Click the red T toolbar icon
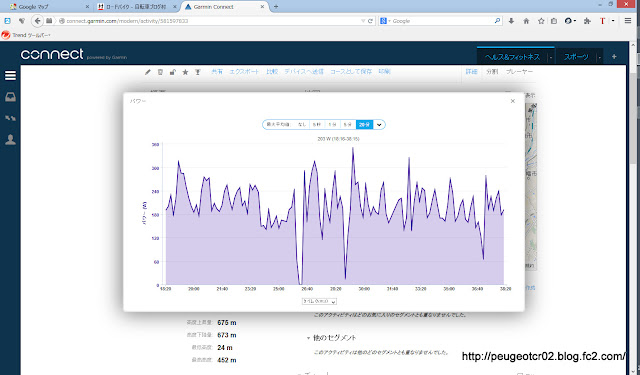The image size is (640, 375). [x=602, y=21]
